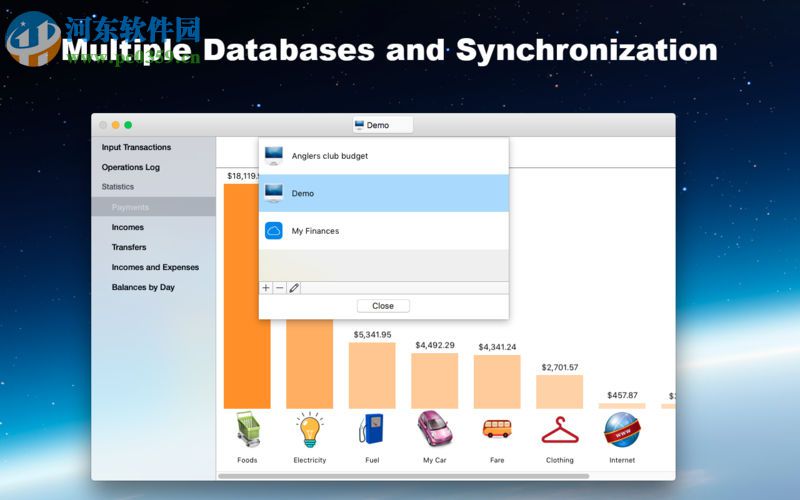The width and height of the screenshot is (800, 500).
Task: Click the Fare bus icon
Action: 497,429
